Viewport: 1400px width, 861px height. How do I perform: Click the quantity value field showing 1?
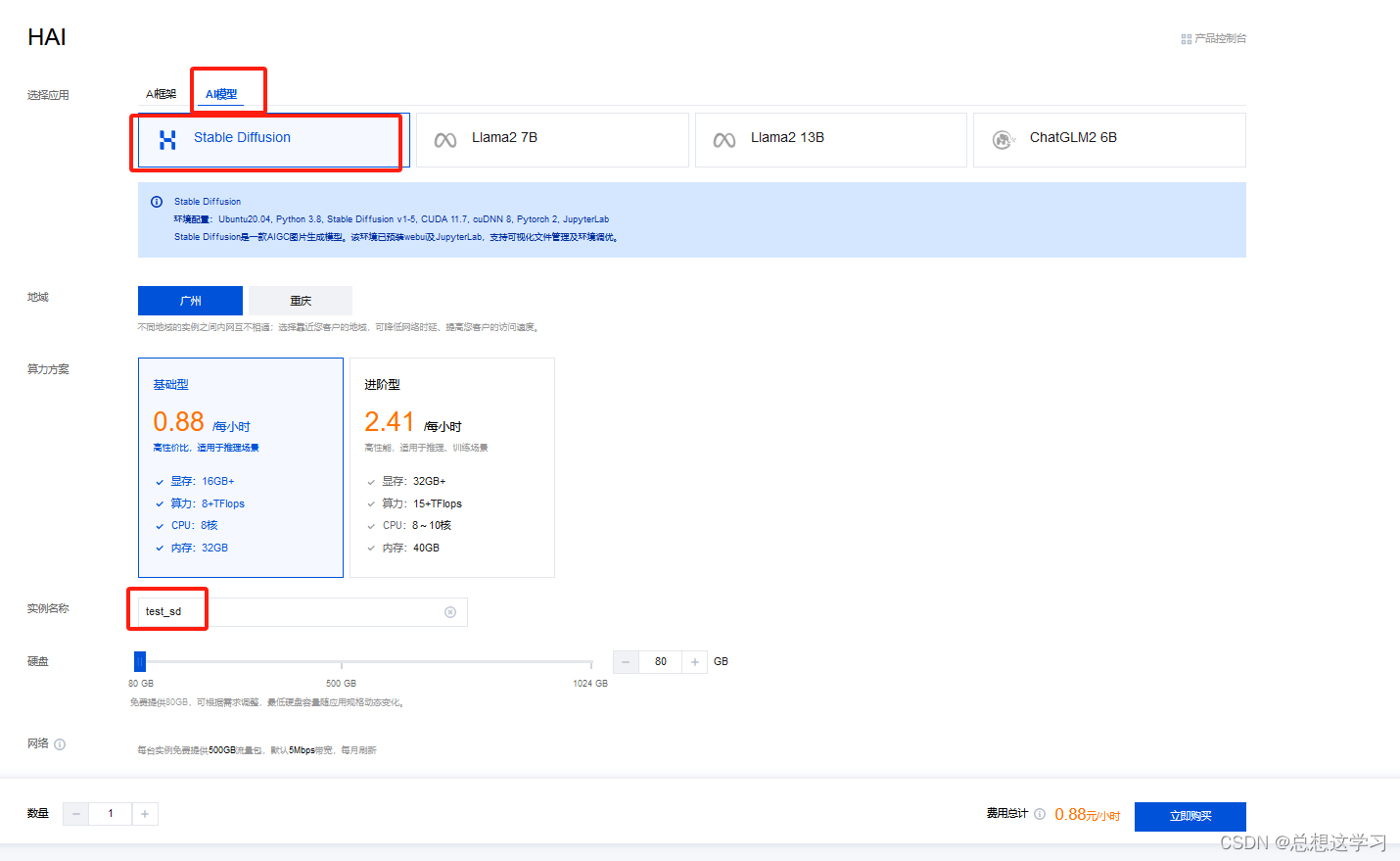pos(111,814)
